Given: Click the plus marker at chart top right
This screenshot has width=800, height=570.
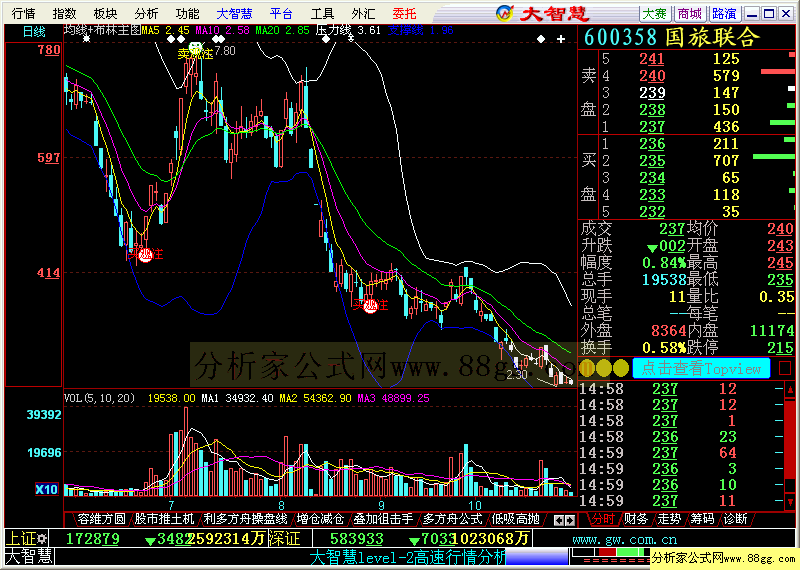Looking at the screenshot, I should (561, 39).
